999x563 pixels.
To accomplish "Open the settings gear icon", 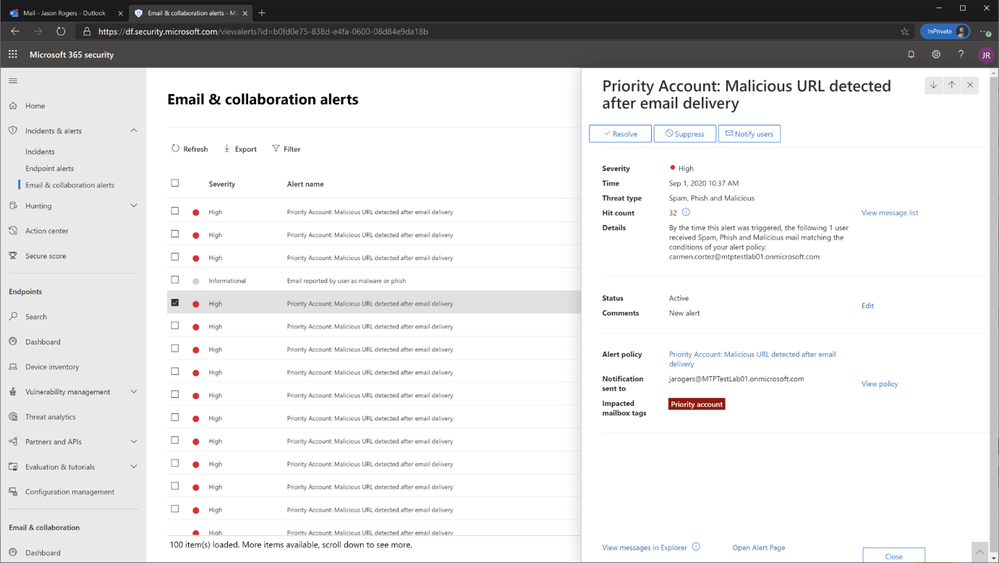I will tap(936, 55).
